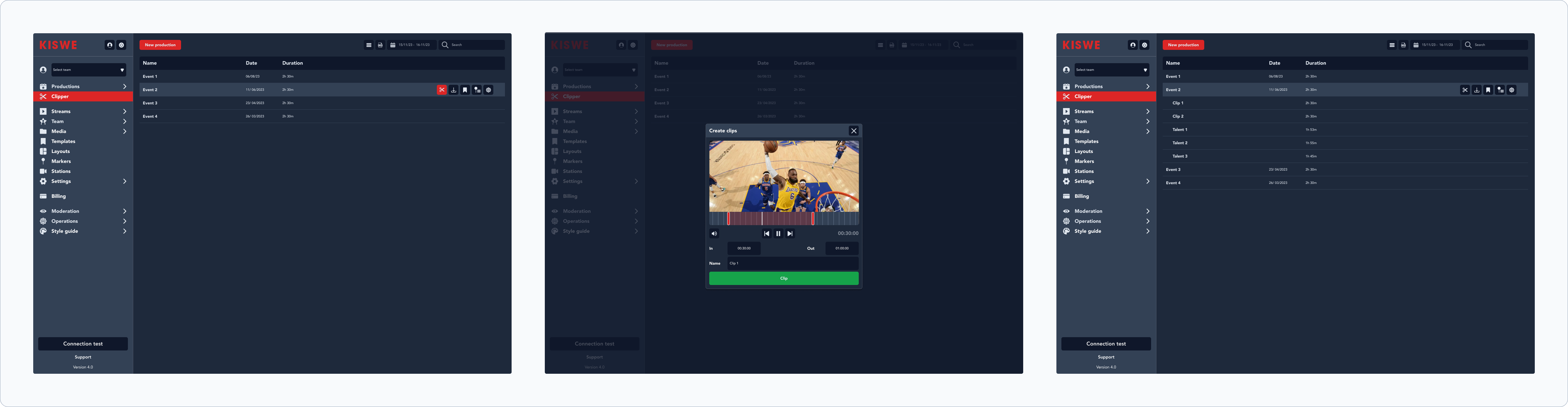Image resolution: width=1568 pixels, height=407 pixels.
Task: Click the basketball video preview
Action: click(x=784, y=176)
